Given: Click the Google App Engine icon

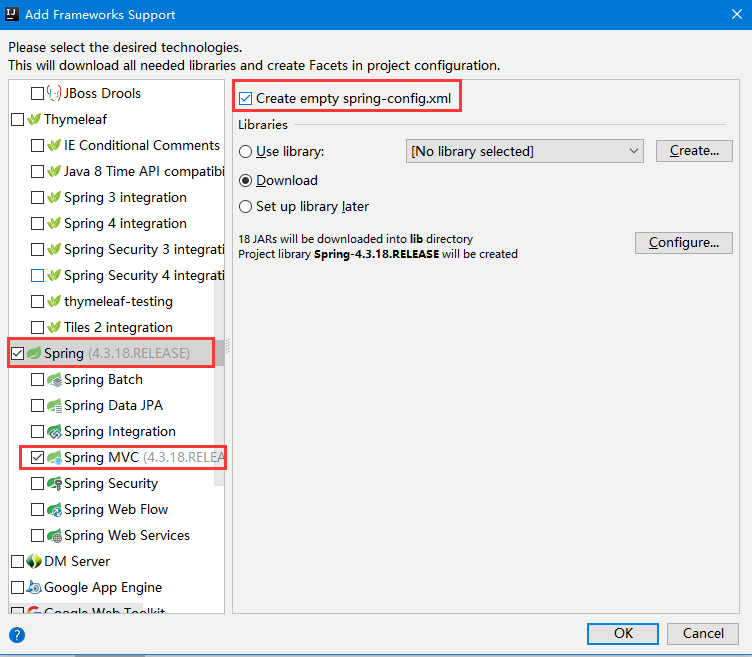Looking at the screenshot, I should (x=34, y=587).
